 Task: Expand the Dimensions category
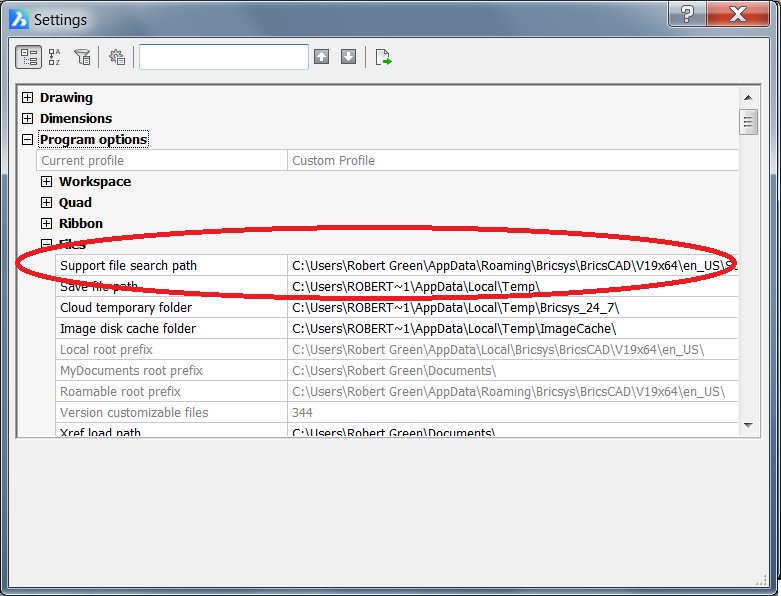pyautogui.click(x=27, y=119)
